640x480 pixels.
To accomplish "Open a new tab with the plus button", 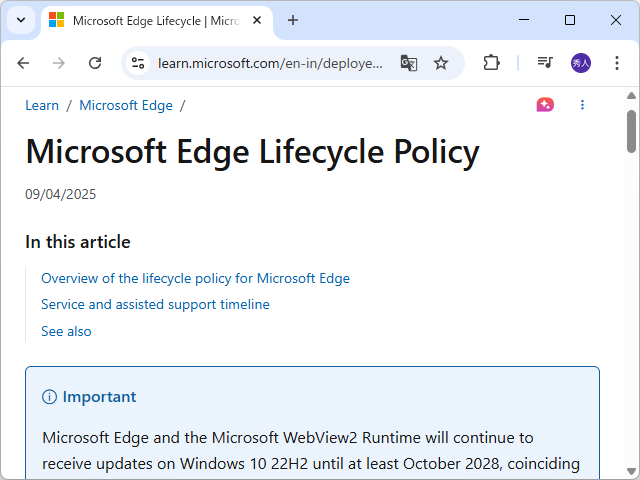I will pyautogui.click(x=293, y=20).
